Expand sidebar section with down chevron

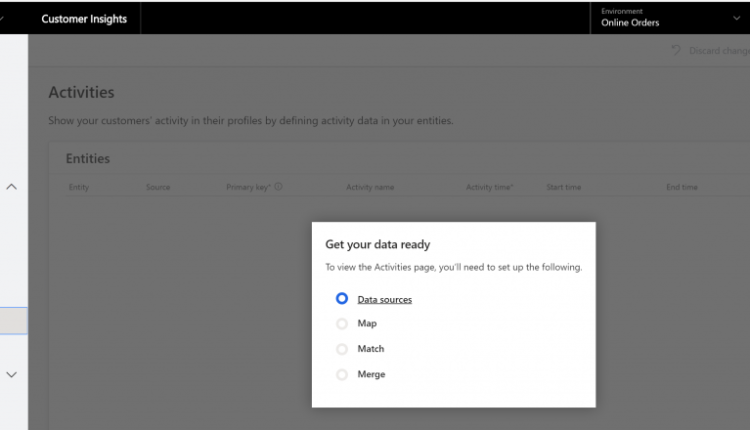click(12, 374)
